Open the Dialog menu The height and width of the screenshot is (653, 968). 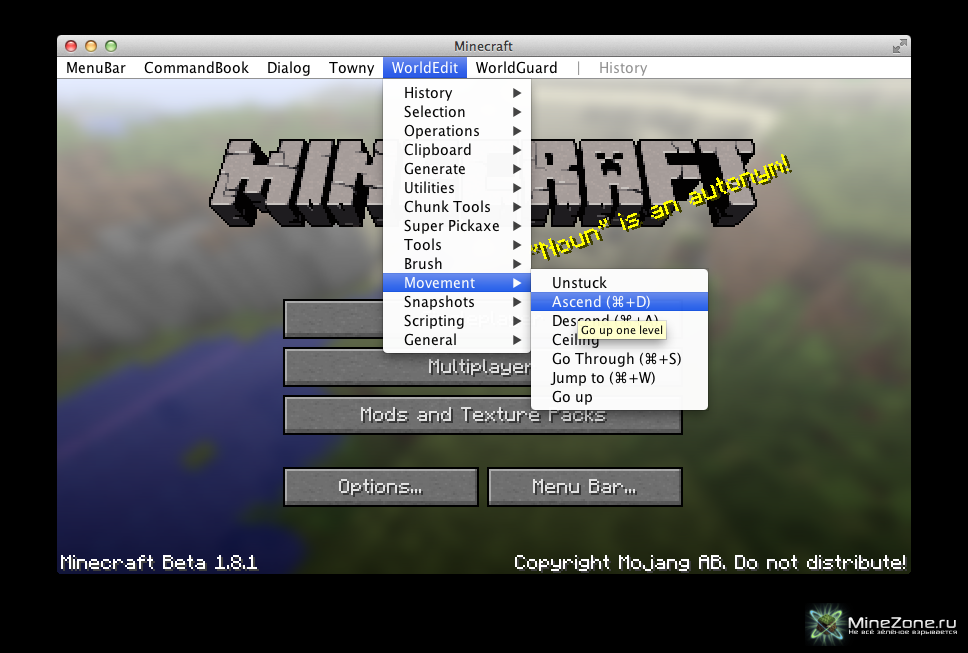[288, 68]
